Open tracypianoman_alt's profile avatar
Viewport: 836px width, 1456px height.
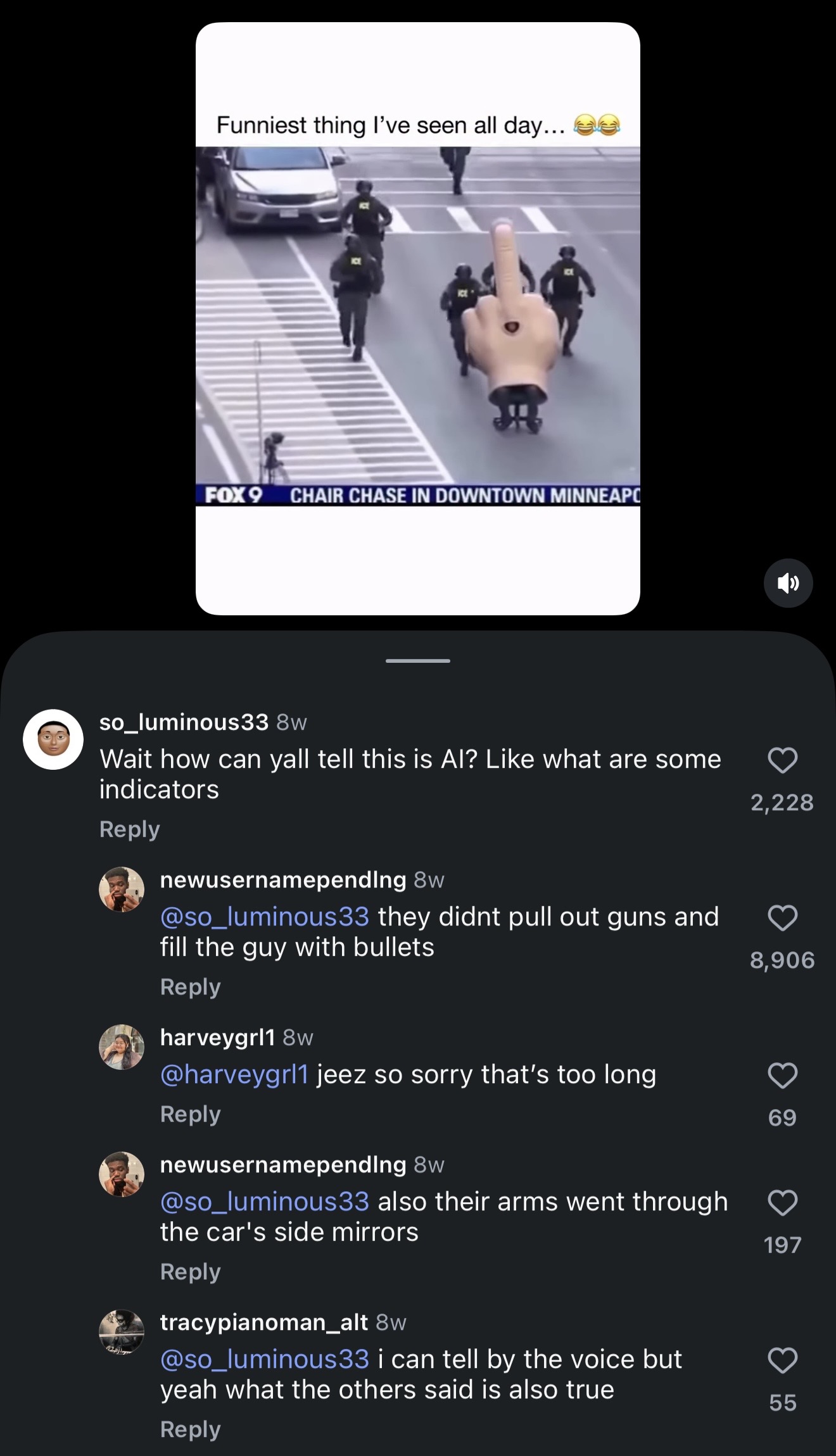[x=122, y=1332]
